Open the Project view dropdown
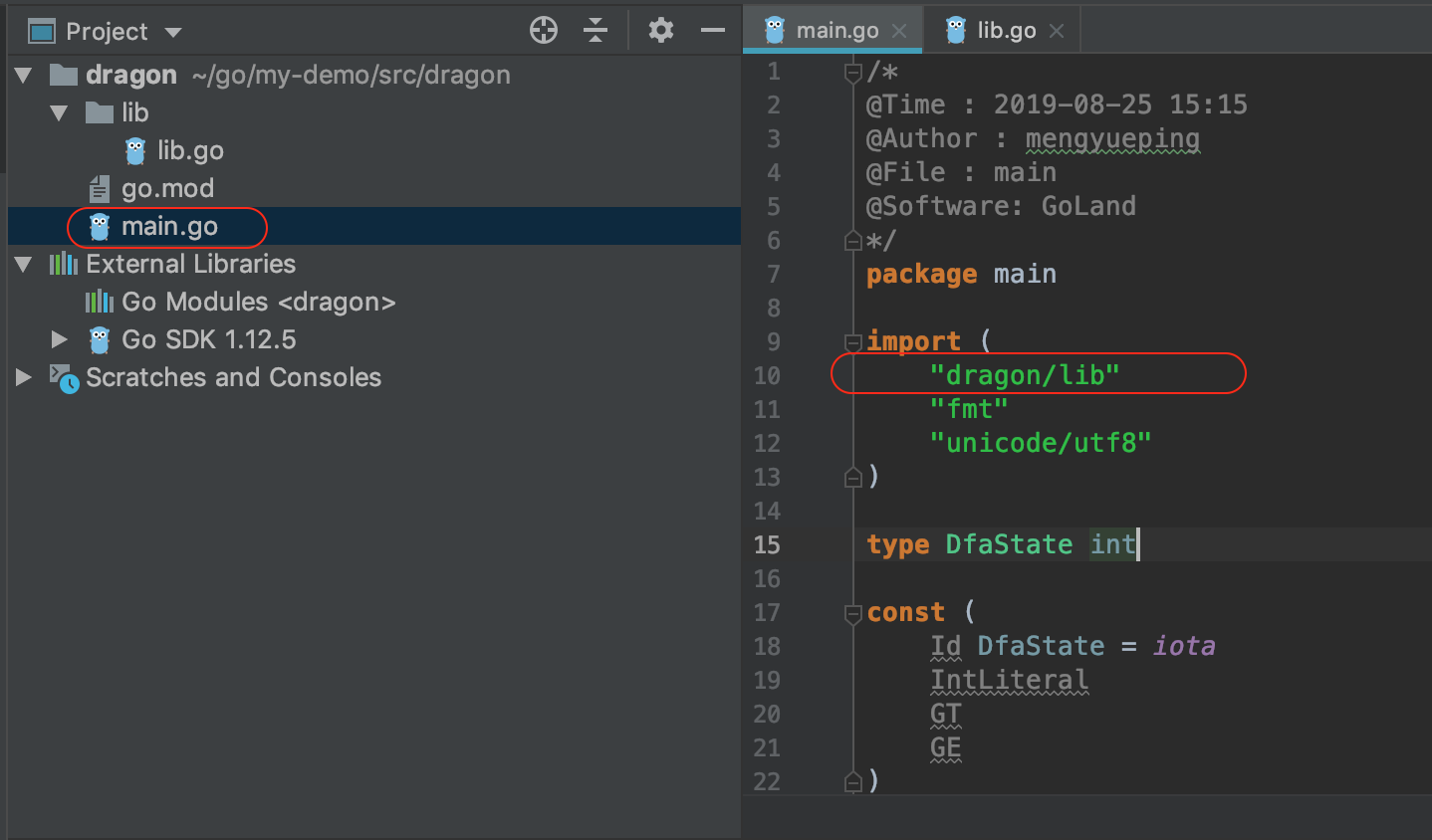Viewport: 1432px width, 840px height. point(173,32)
